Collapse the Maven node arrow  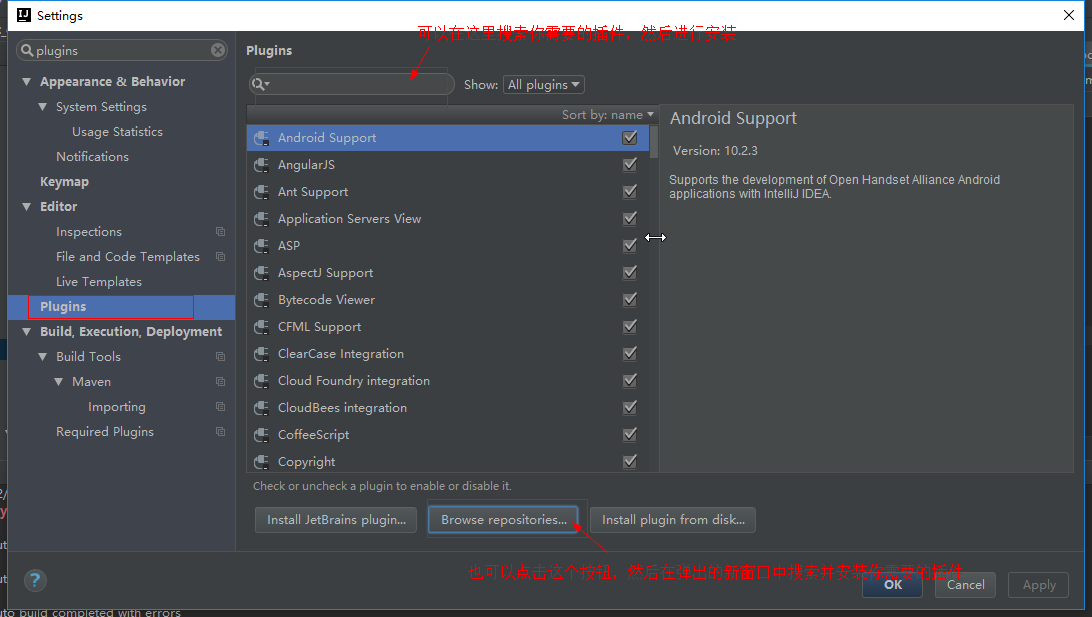point(58,382)
